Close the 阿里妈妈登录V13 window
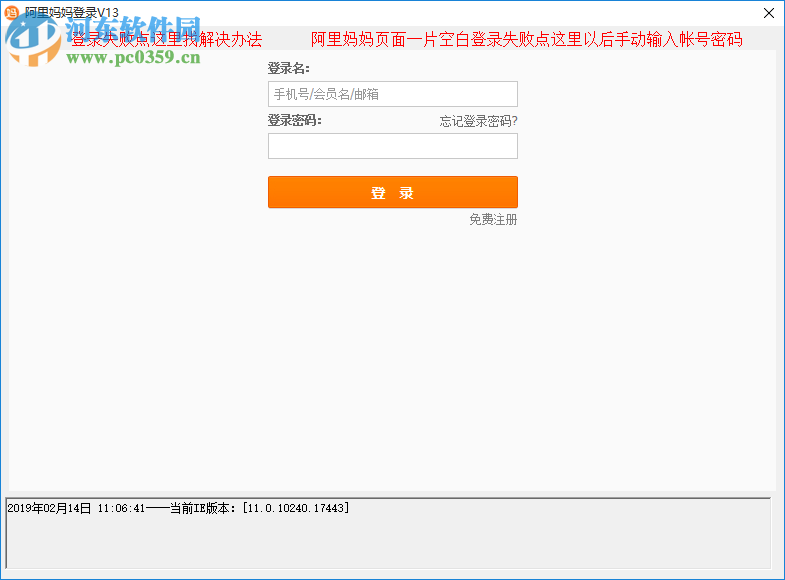Viewport: 785px width, 580px height. (x=769, y=13)
